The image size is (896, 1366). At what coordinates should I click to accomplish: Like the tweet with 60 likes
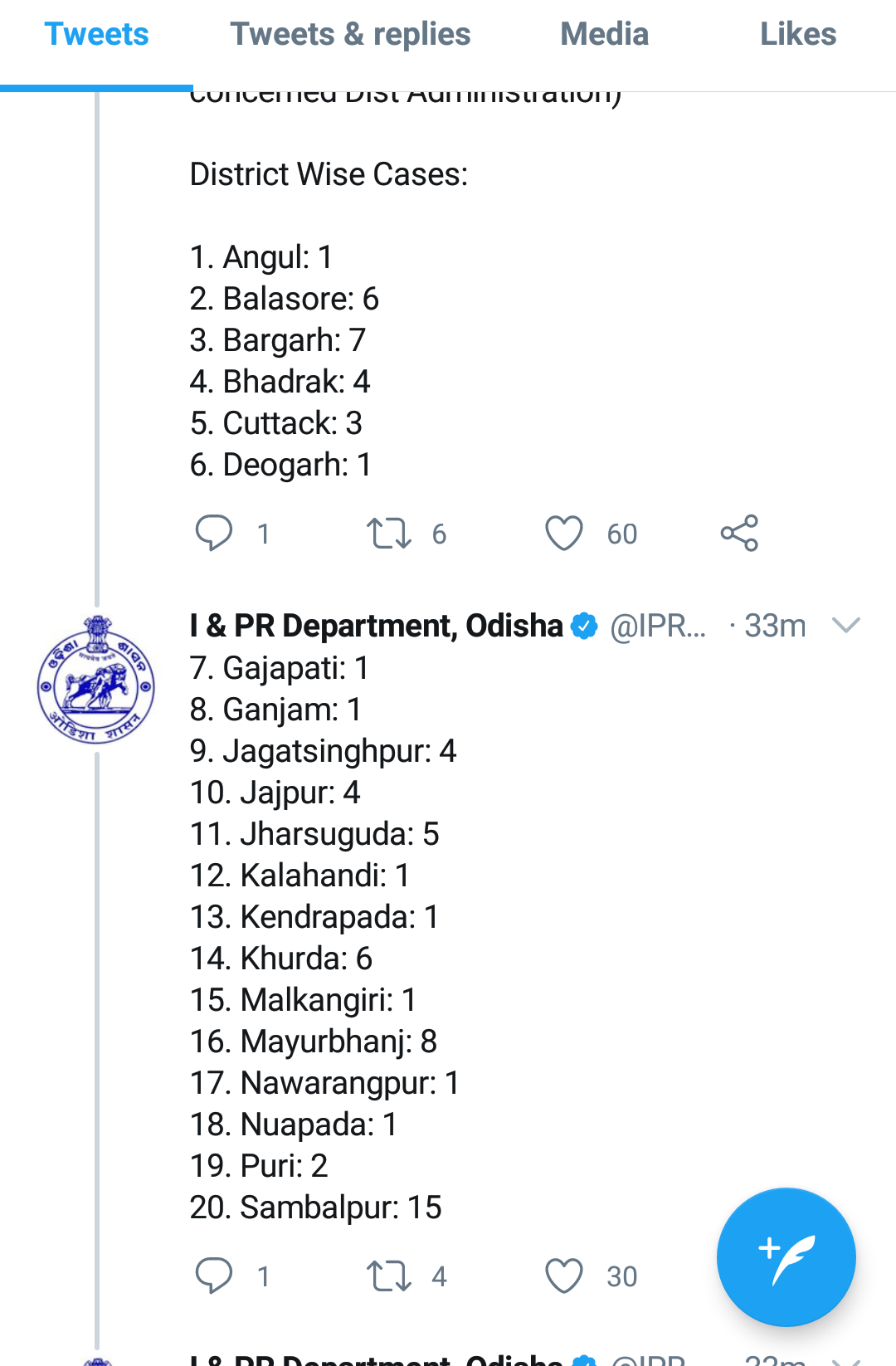point(564,533)
